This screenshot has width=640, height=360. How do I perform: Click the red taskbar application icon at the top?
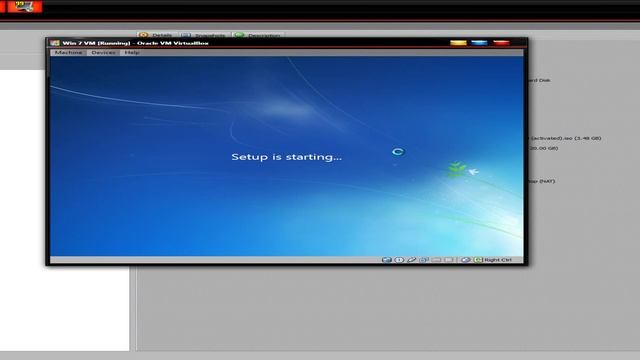24,6
